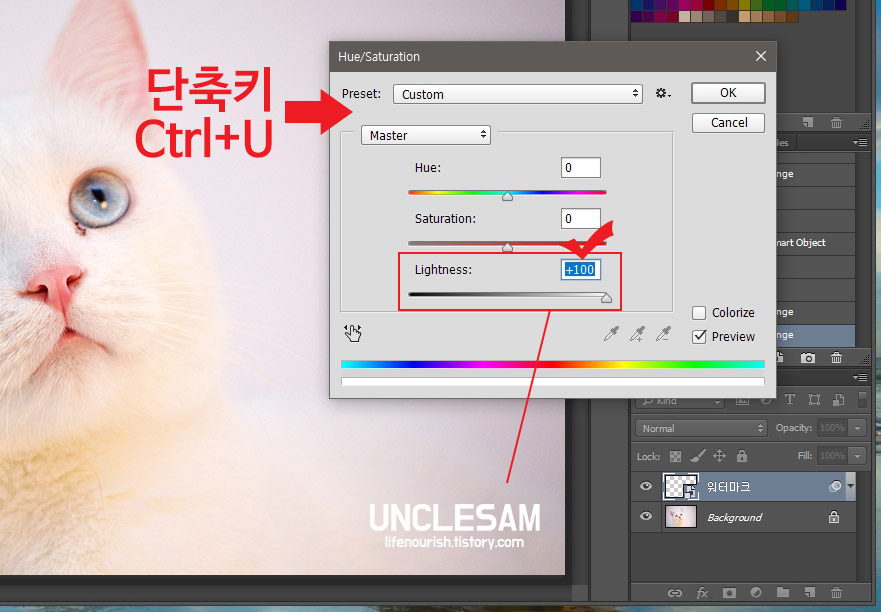881x612 pixels.
Task: Add a layer mask
Action: click(x=729, y=592)
